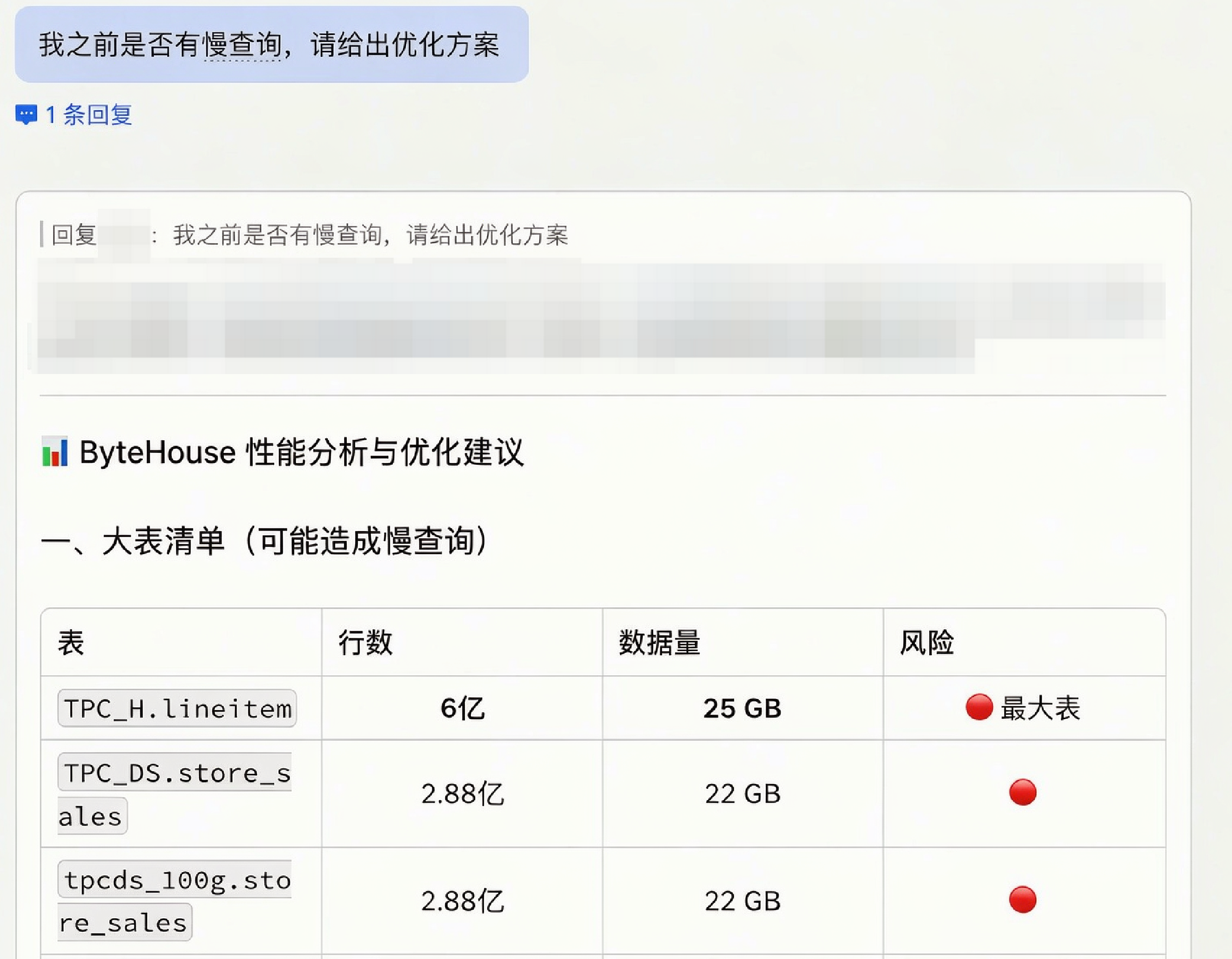Screen dimensions: 1232x959
Task: Select the tpcds_100g.store_sales table name
Action: coord(175,901)
